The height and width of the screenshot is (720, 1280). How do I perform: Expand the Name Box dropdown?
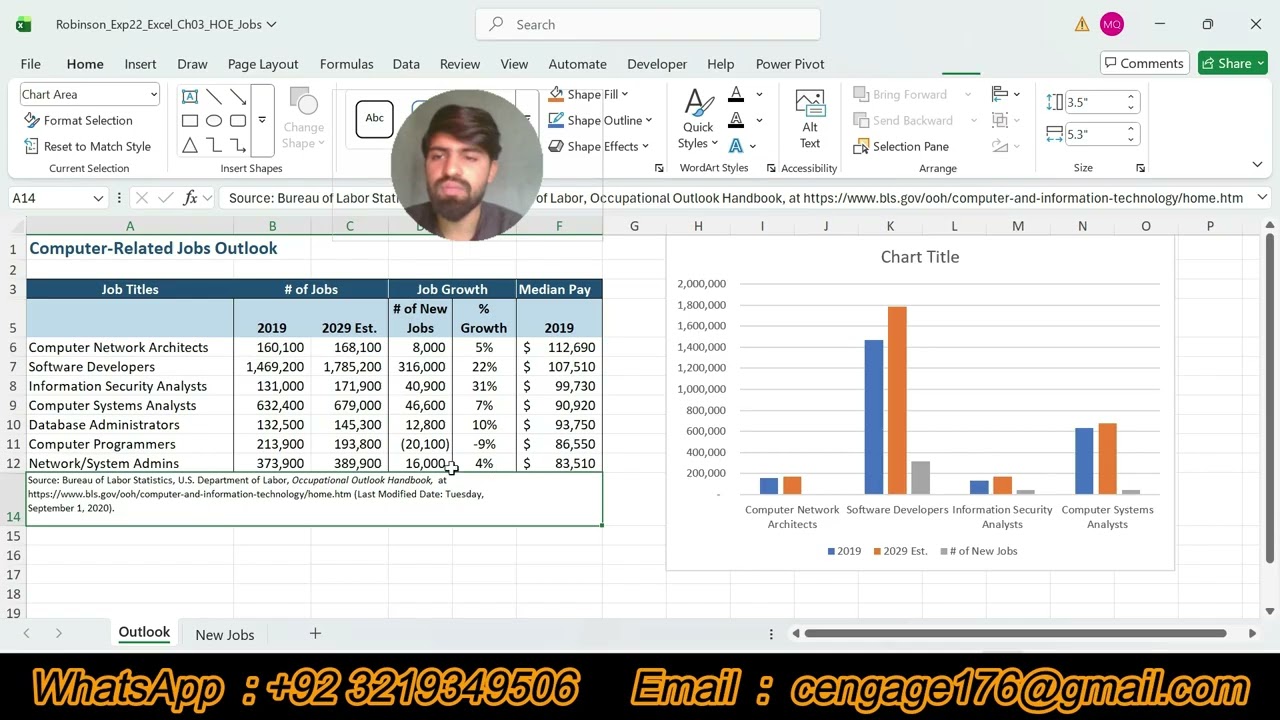click(x=97, y=198)
